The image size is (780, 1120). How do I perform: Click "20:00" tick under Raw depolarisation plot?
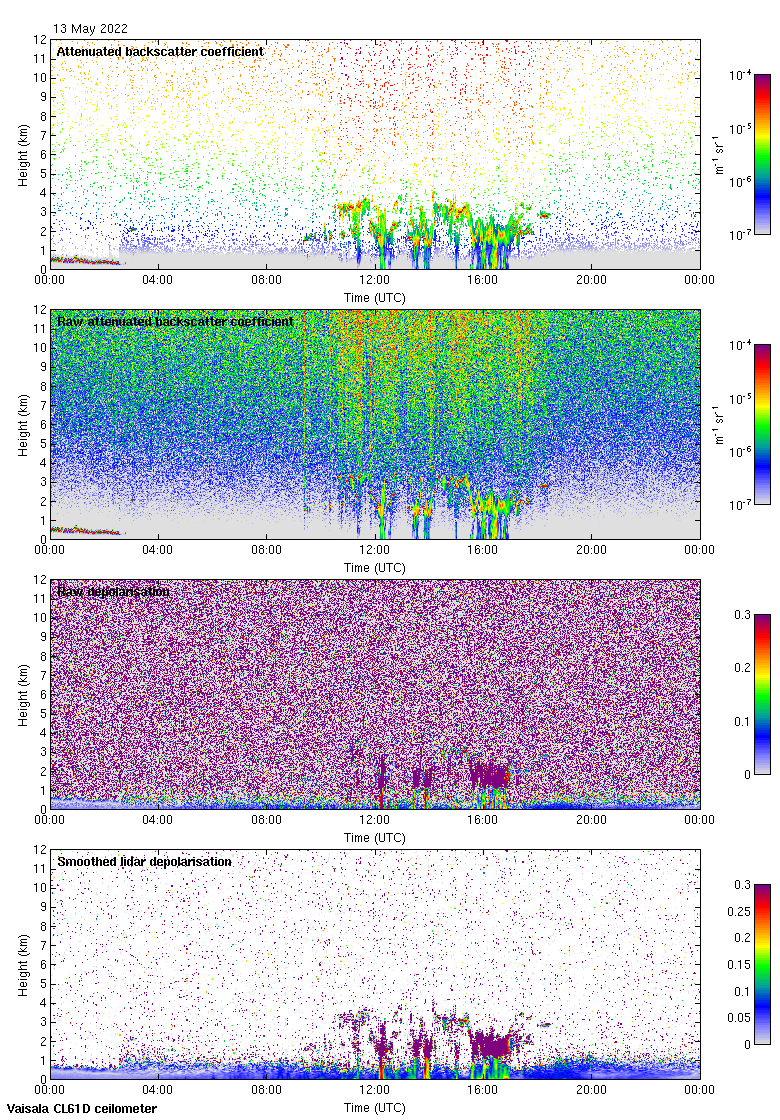click(591, 820)
